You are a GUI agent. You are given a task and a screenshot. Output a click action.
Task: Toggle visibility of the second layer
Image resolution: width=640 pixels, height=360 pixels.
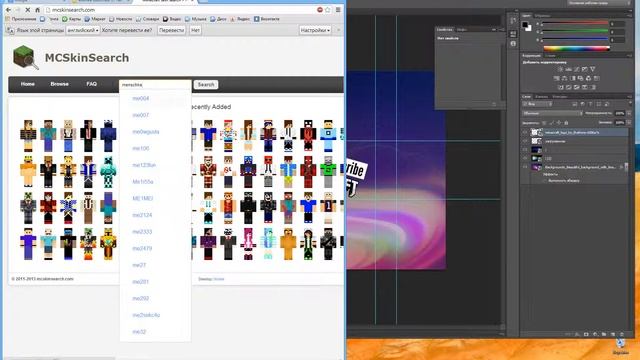pos(525,141)
